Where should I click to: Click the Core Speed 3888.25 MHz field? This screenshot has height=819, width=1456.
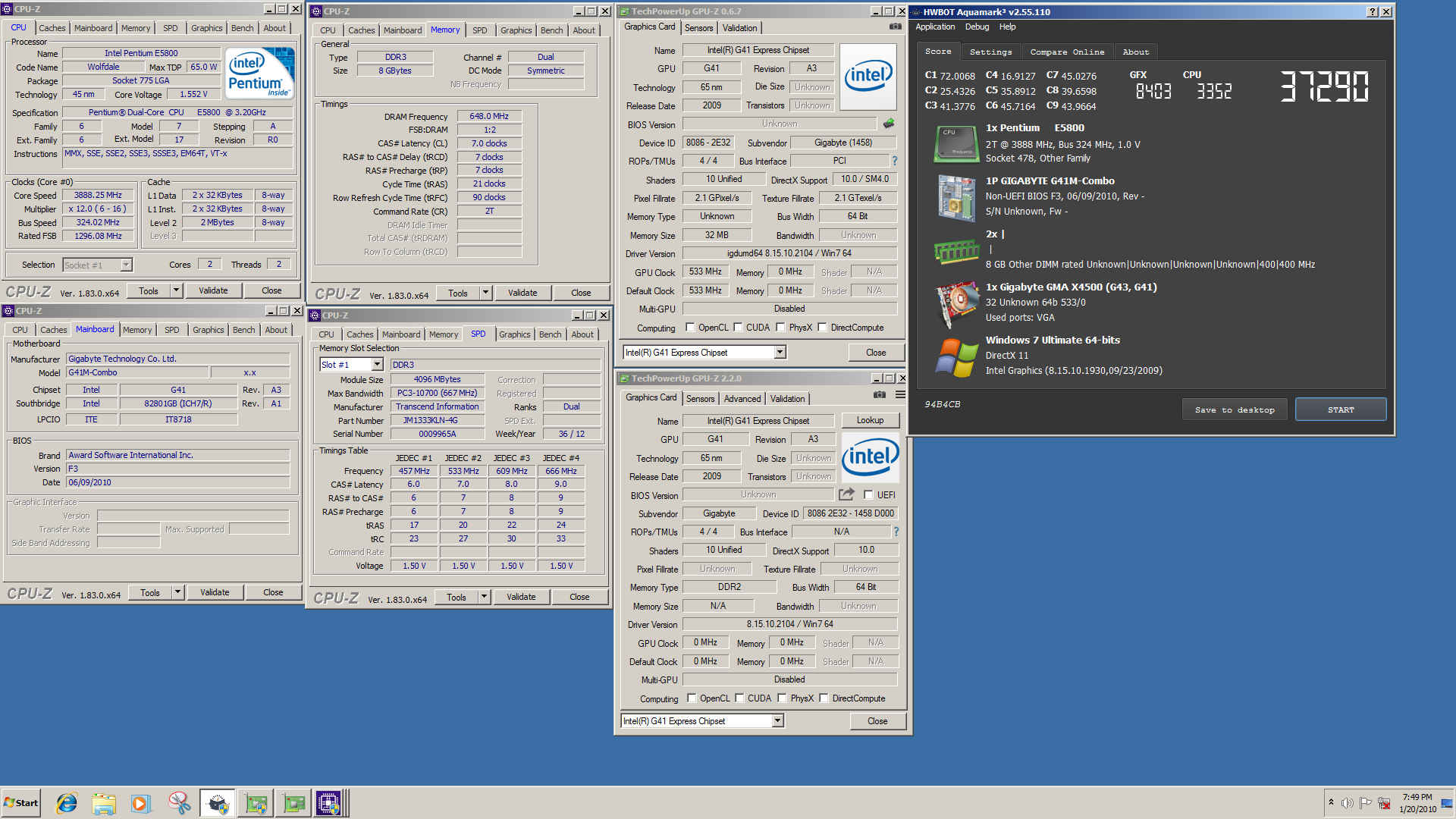[99, 195]
